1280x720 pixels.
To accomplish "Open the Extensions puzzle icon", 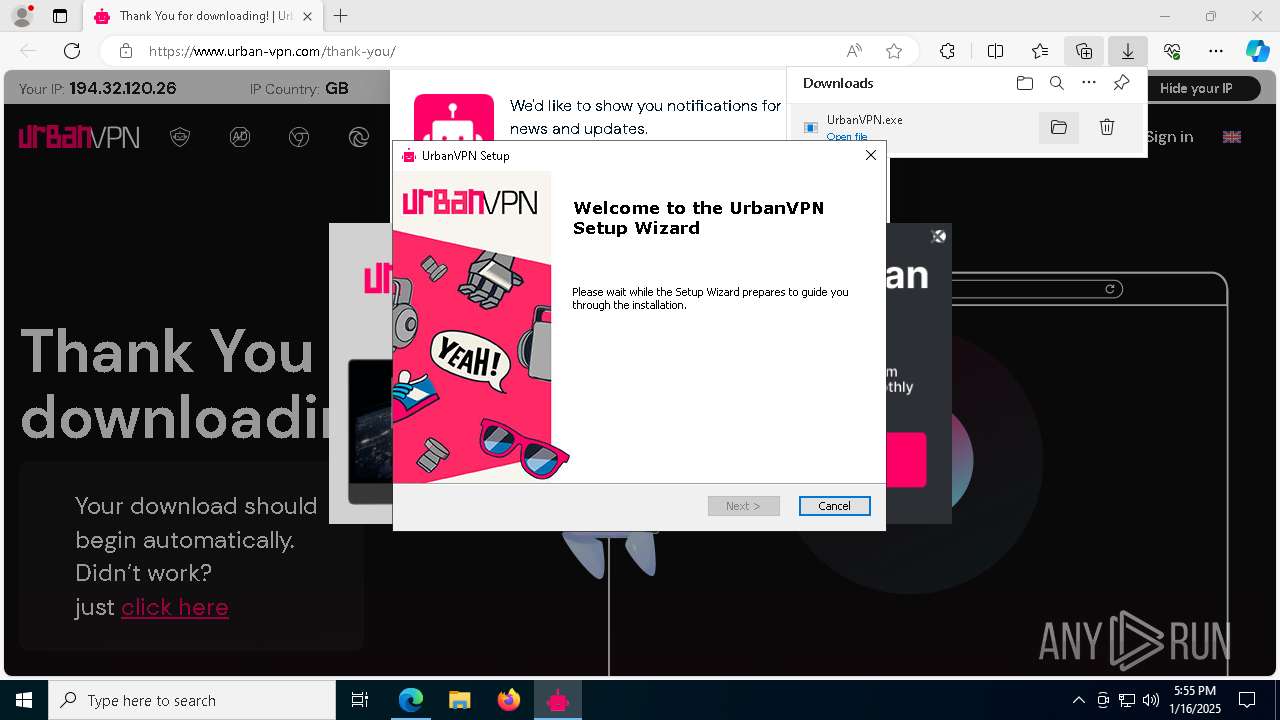I will 947,51.
